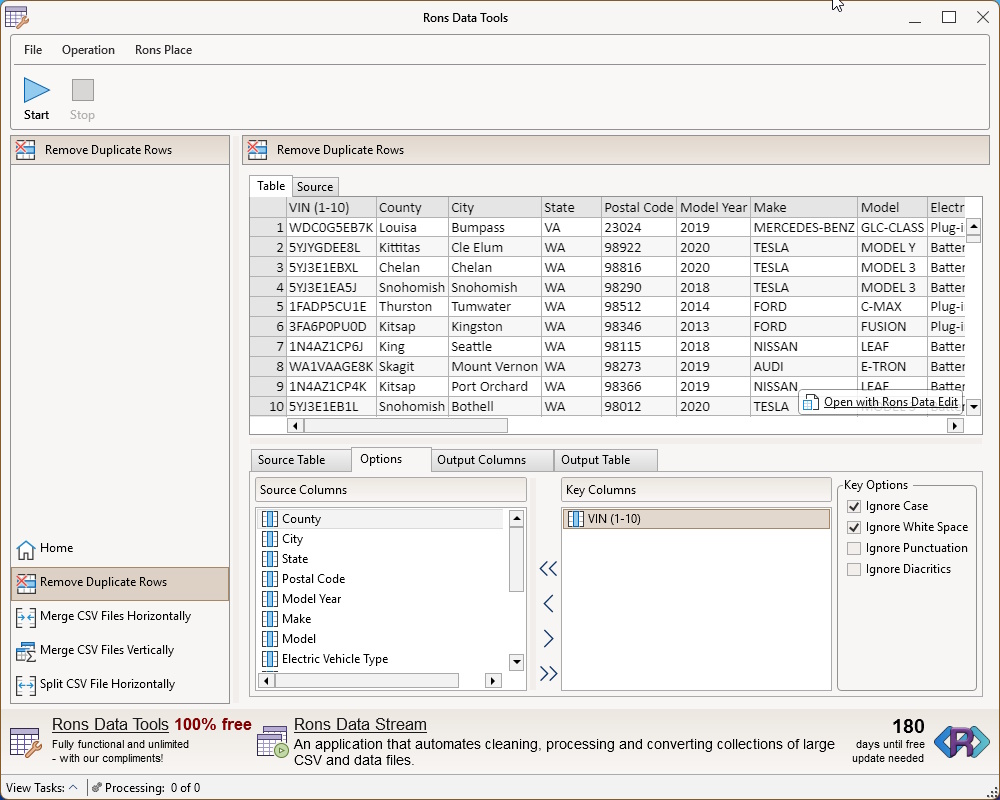Viewport: 1000px width, 800px height.
Task: Click the Source Columns horizontal scrollbar thumb
Action: tap(367, 681)
